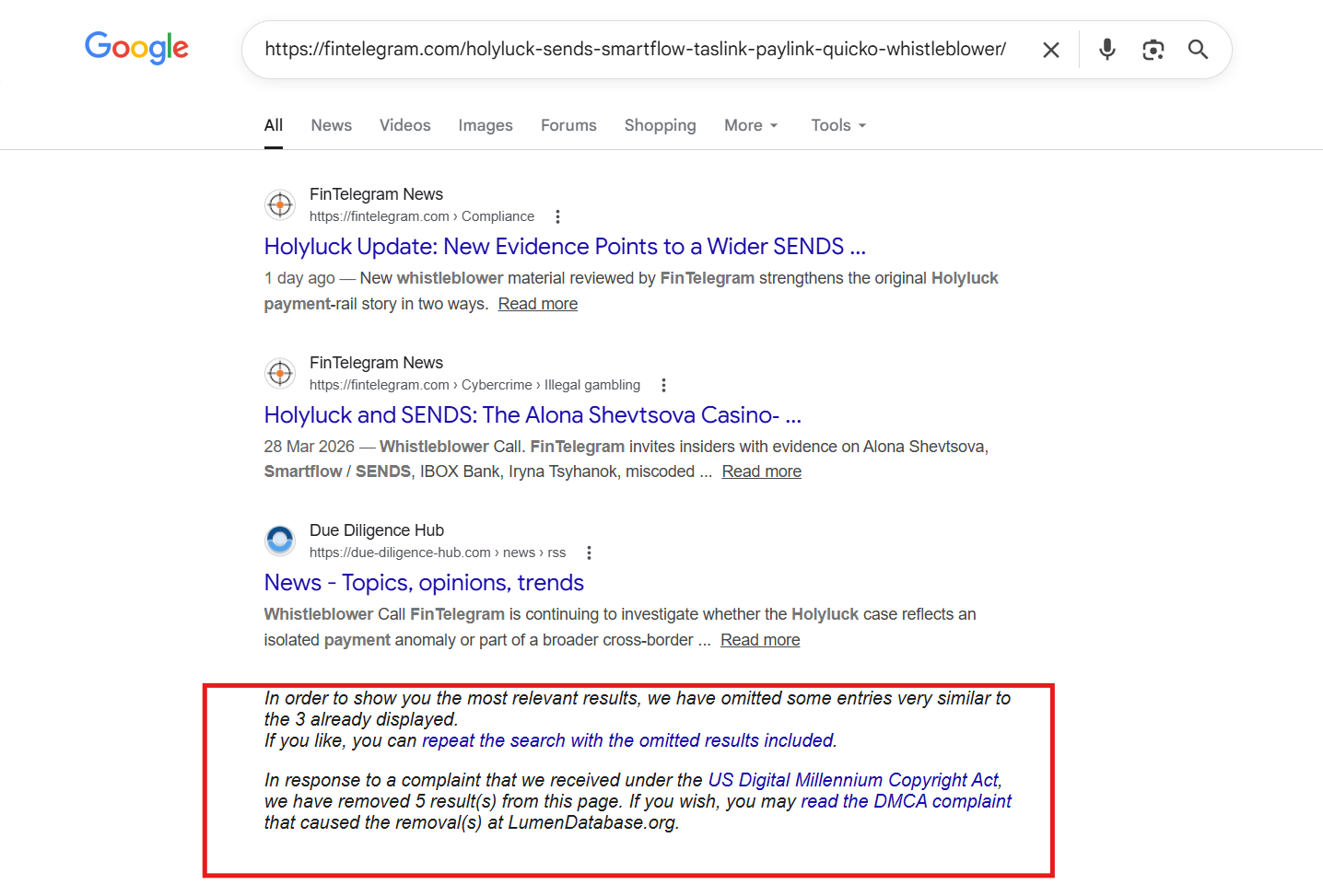This screenshot has width=1323, height=896.
Task: Click inside the search URL input field
Action: point(635,50)
